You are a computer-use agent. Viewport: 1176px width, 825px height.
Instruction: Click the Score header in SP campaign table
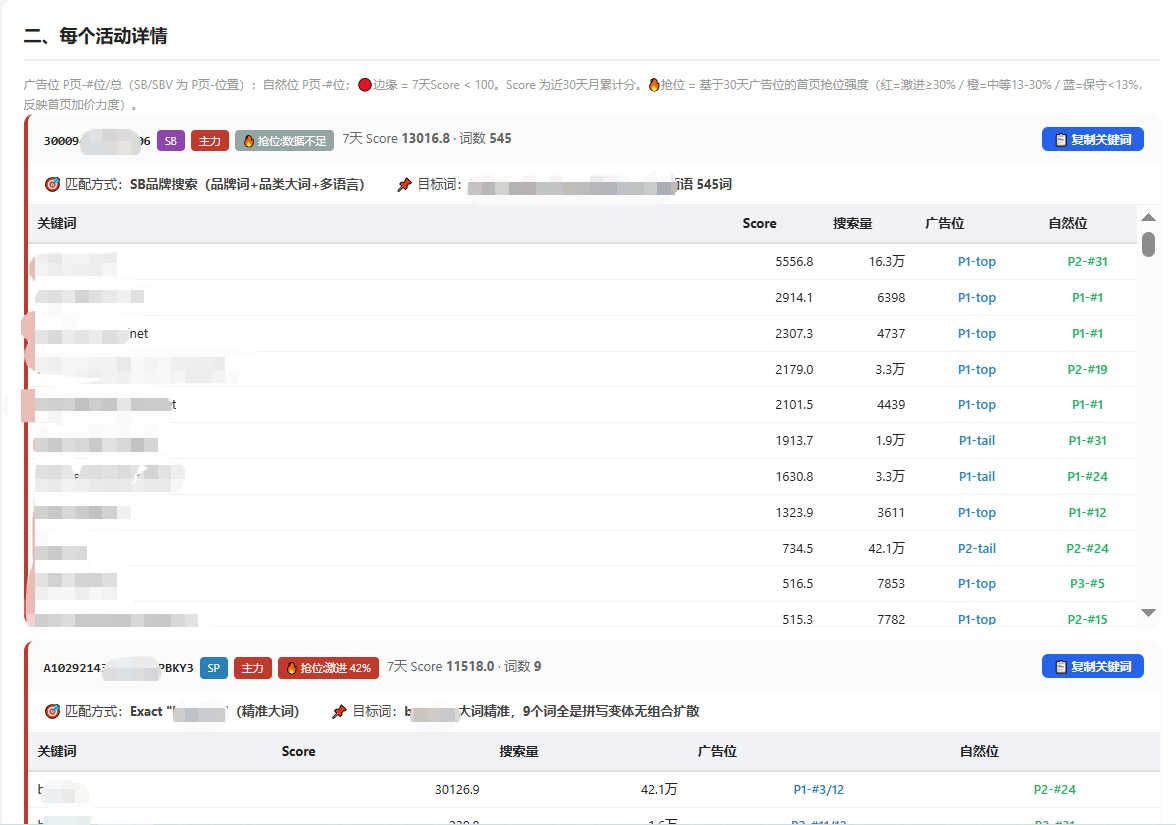298,752
